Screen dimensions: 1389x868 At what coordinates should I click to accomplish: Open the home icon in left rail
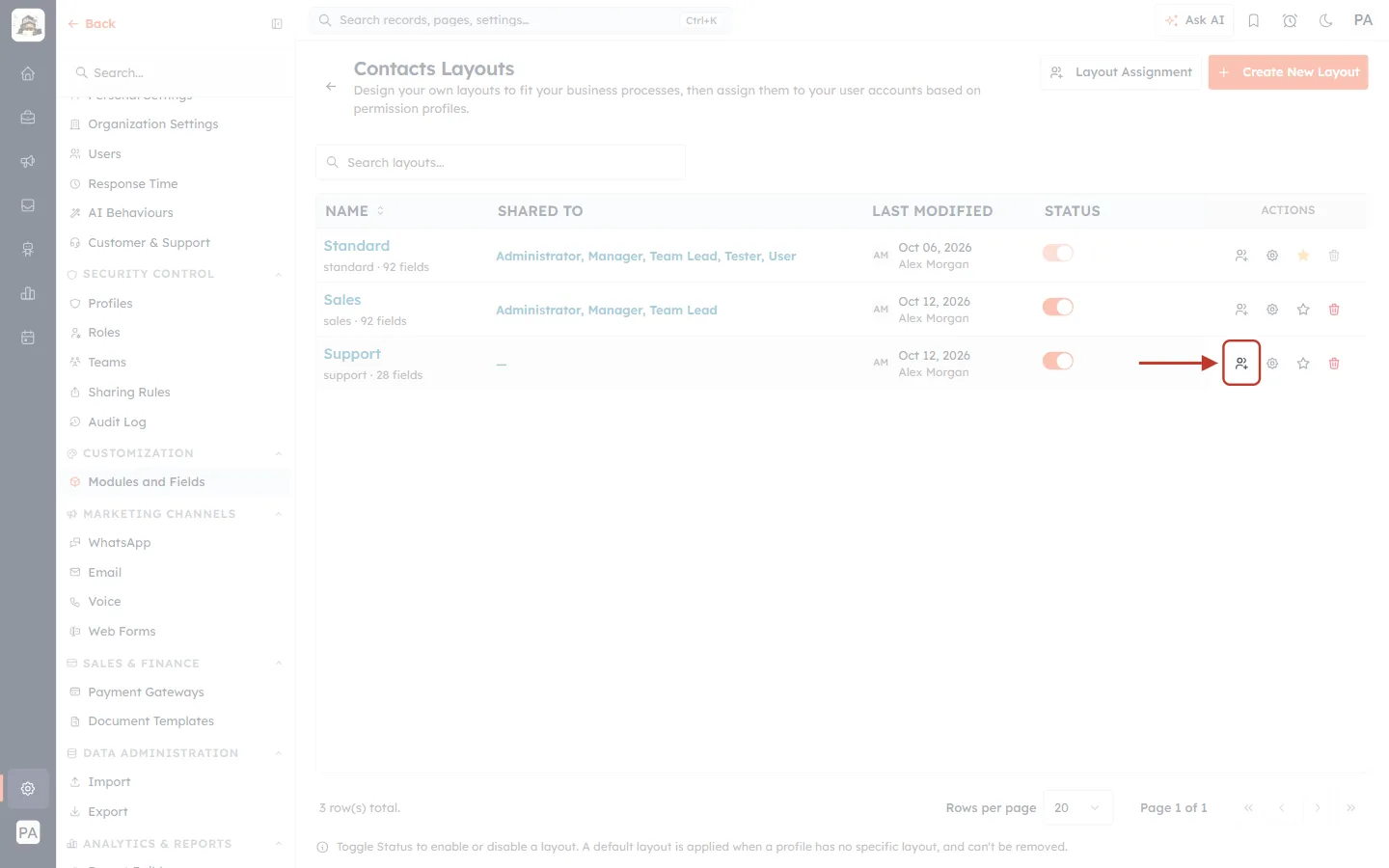click(28, 73)
